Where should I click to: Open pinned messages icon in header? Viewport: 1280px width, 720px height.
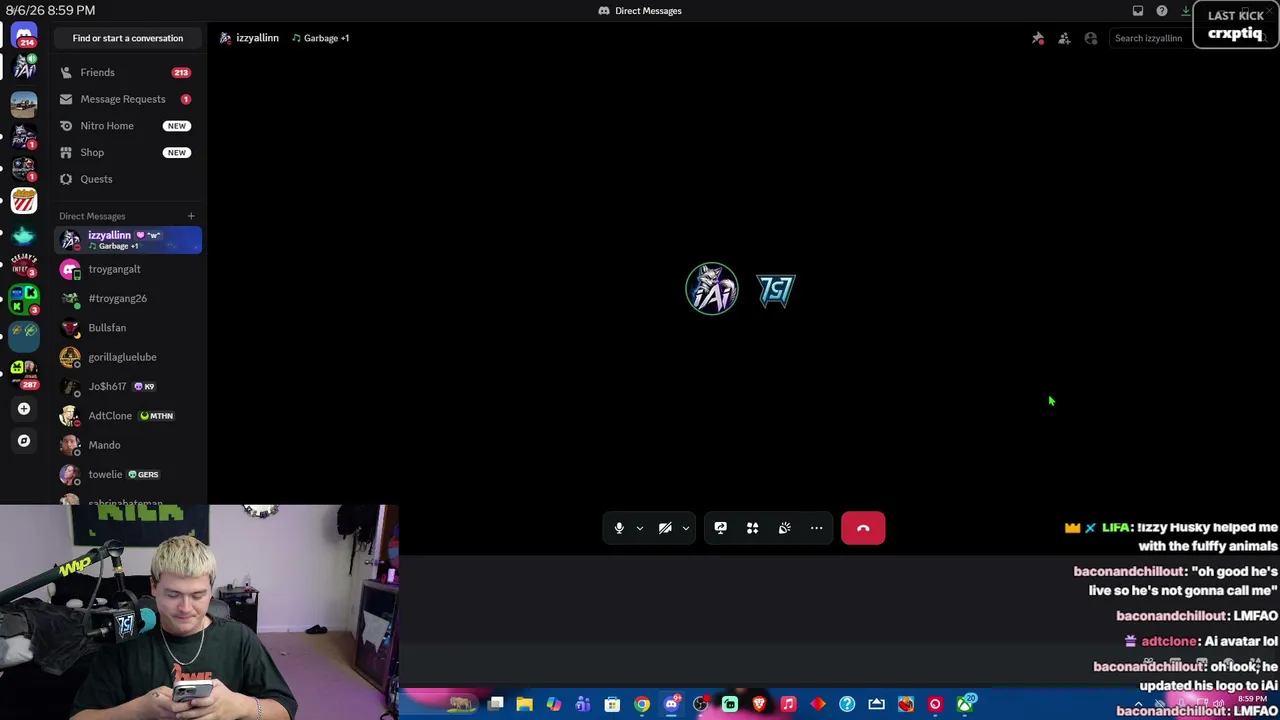pyautogui.click(x=1038, y=38)
